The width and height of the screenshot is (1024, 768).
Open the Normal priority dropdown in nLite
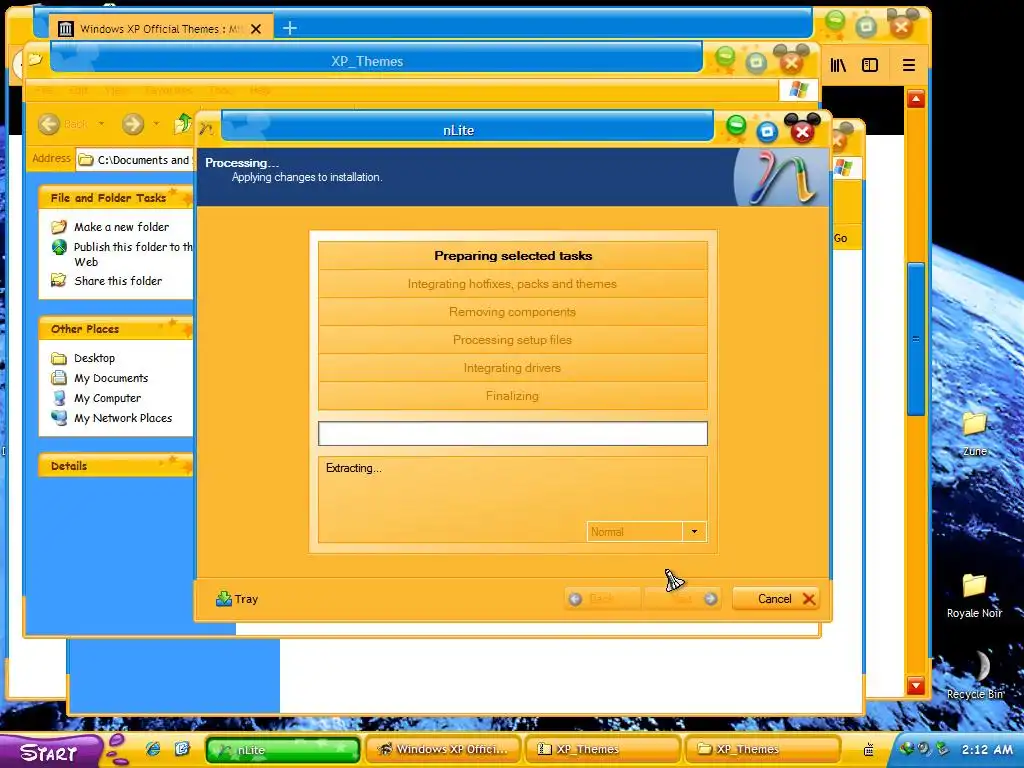click(694, 532)
